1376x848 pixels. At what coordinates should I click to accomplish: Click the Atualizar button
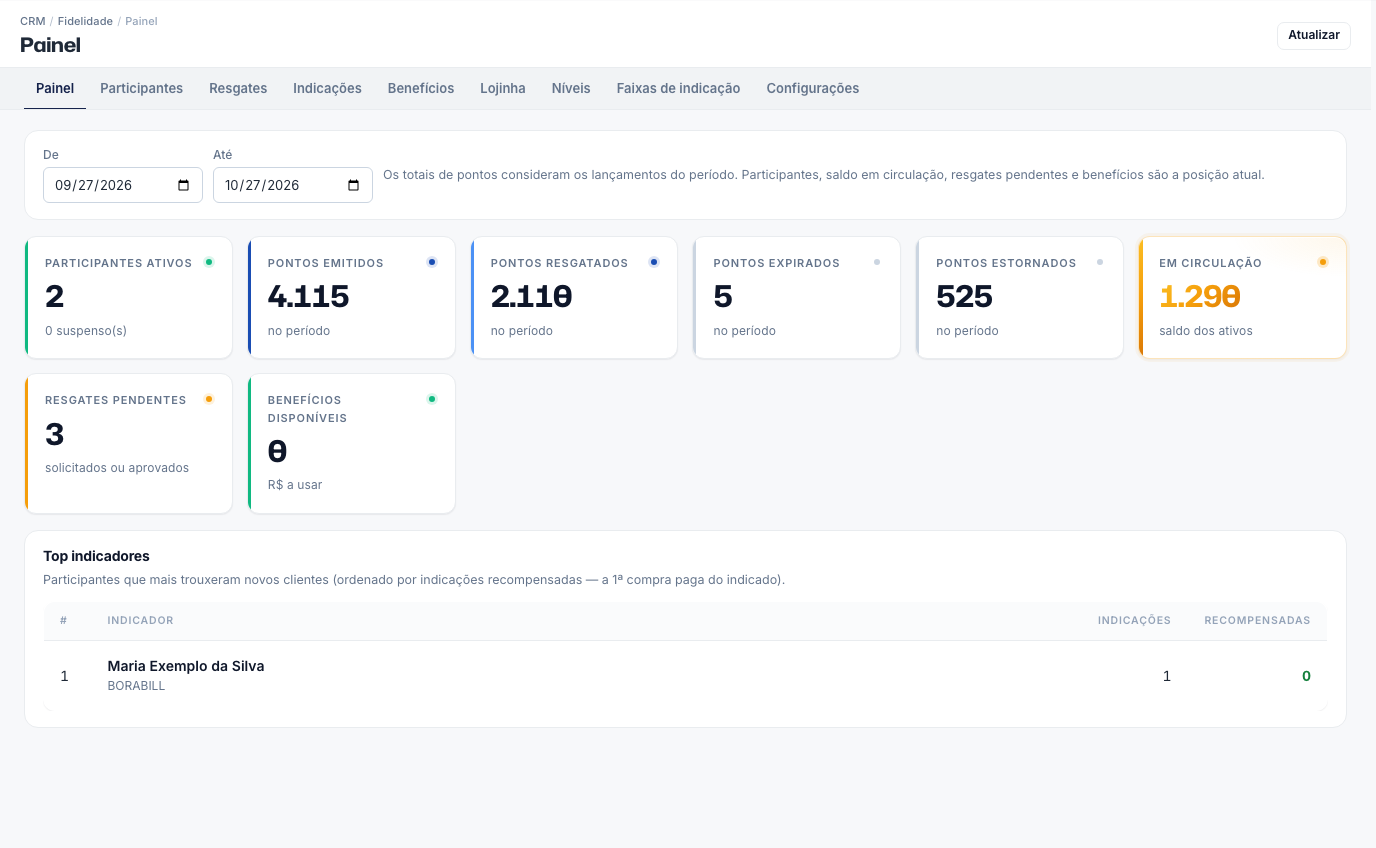(x=1314, y=35)
